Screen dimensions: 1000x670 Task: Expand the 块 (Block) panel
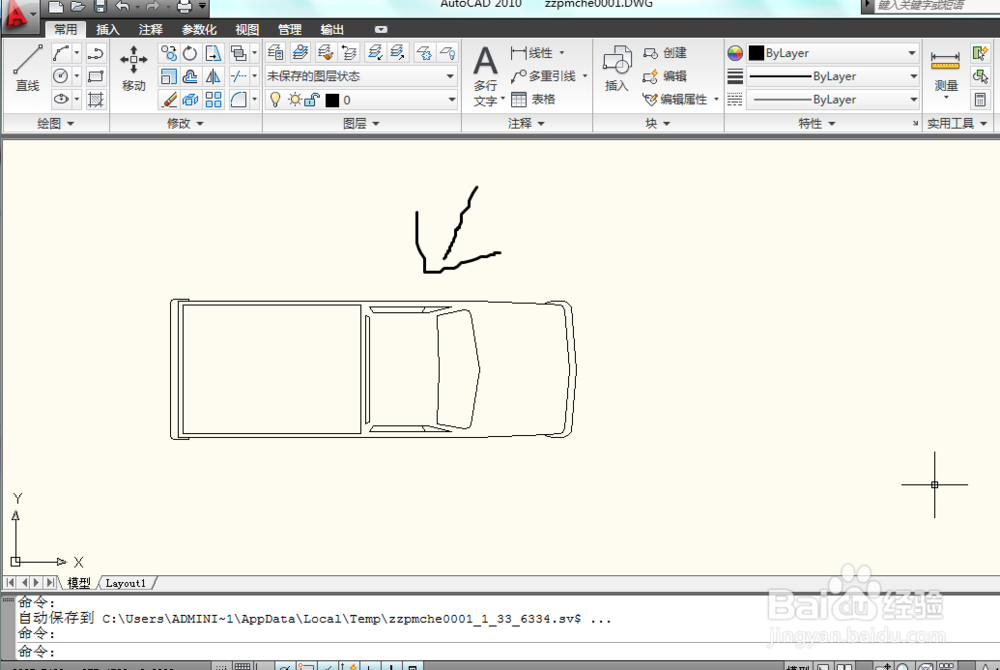(658, 123)
